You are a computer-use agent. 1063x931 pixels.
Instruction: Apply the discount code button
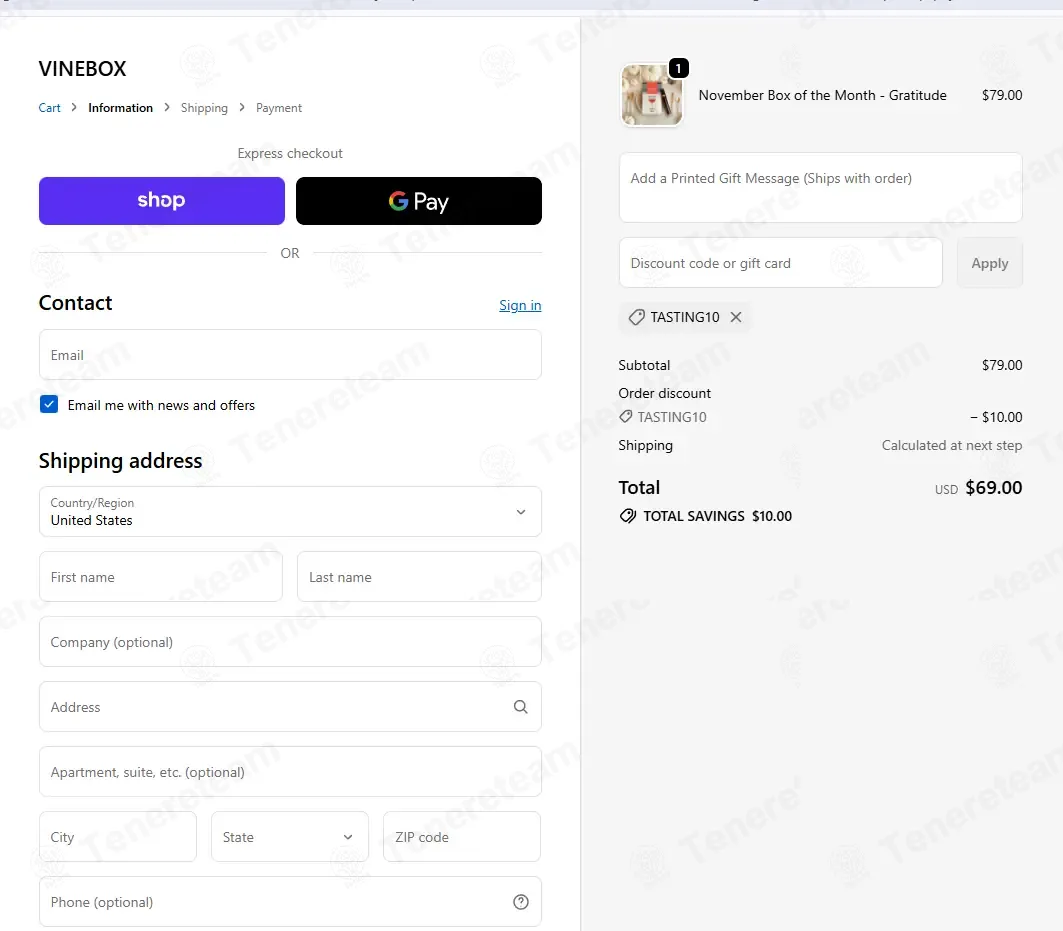tap(990, 263)
